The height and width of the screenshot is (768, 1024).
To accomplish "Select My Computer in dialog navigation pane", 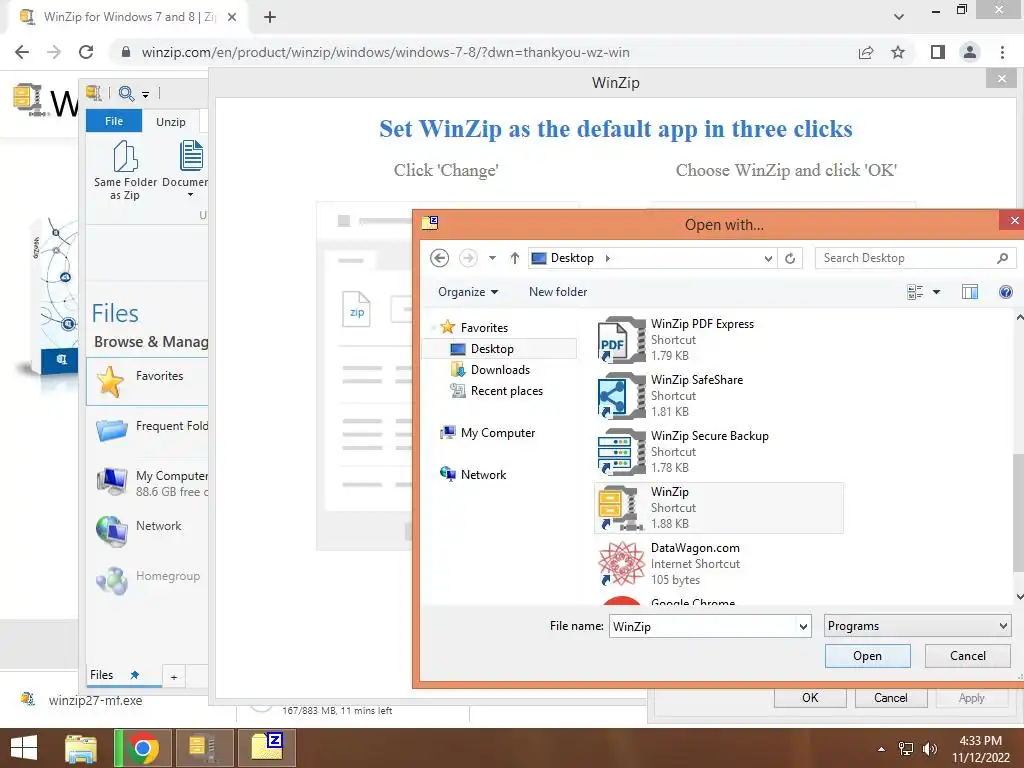I will pos(498,432).
